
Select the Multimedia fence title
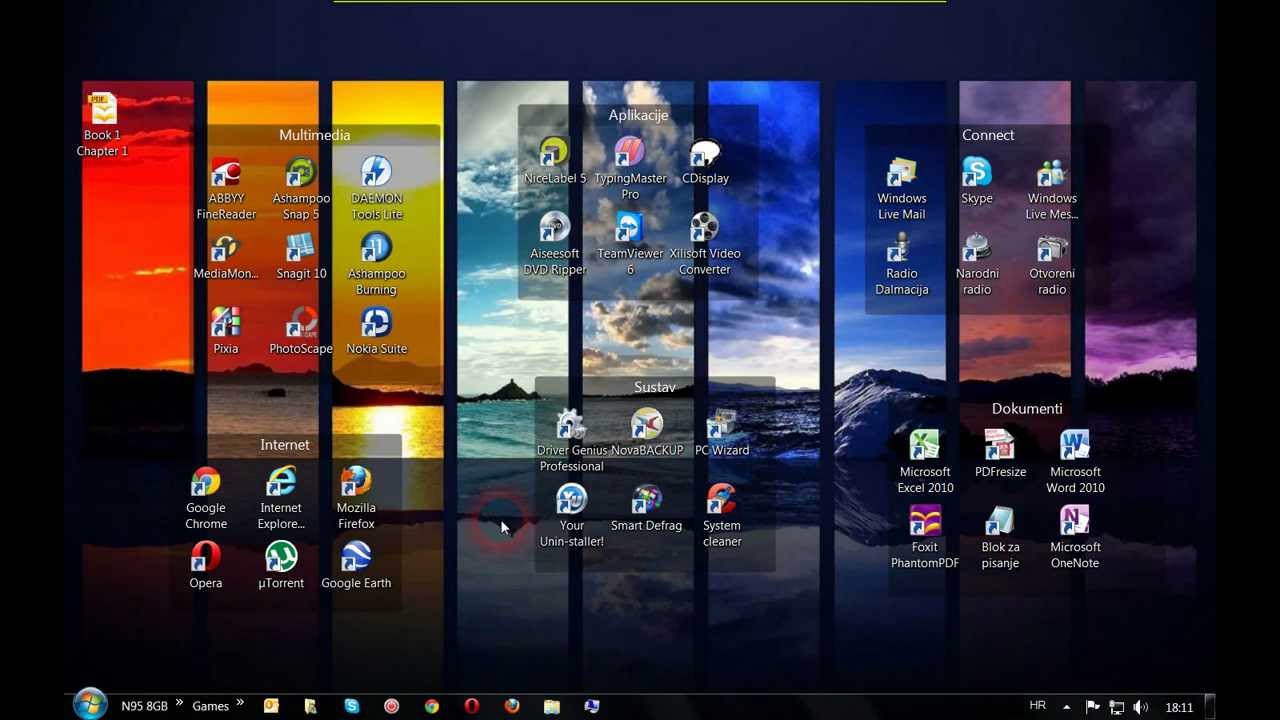coord(314,135)
